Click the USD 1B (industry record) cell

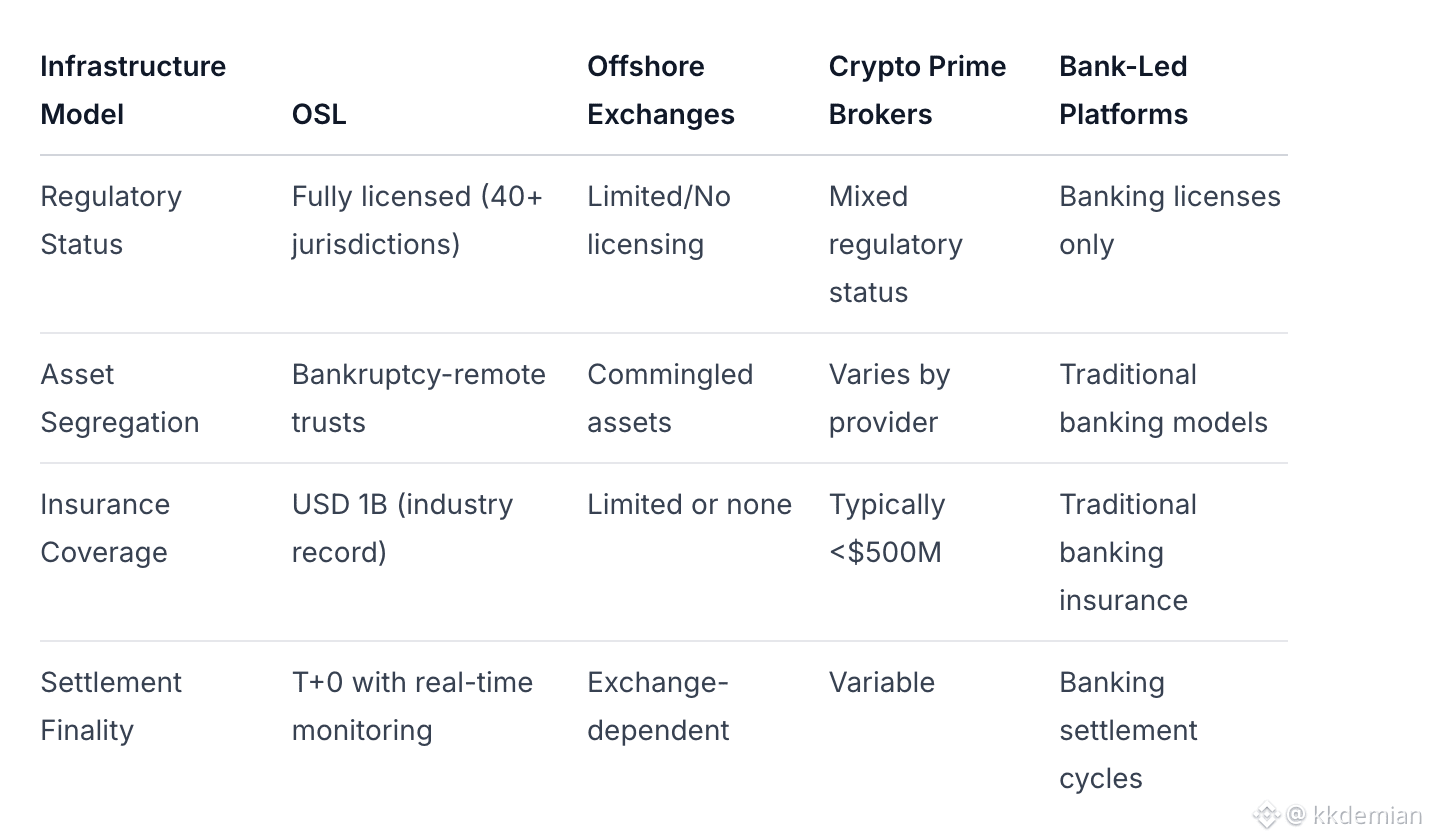click(x=402, y=528)
